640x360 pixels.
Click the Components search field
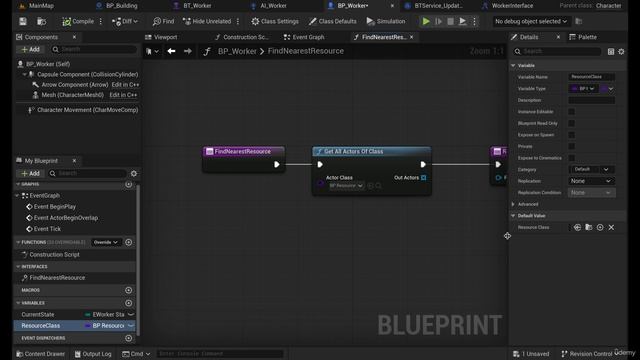[95, 49]
